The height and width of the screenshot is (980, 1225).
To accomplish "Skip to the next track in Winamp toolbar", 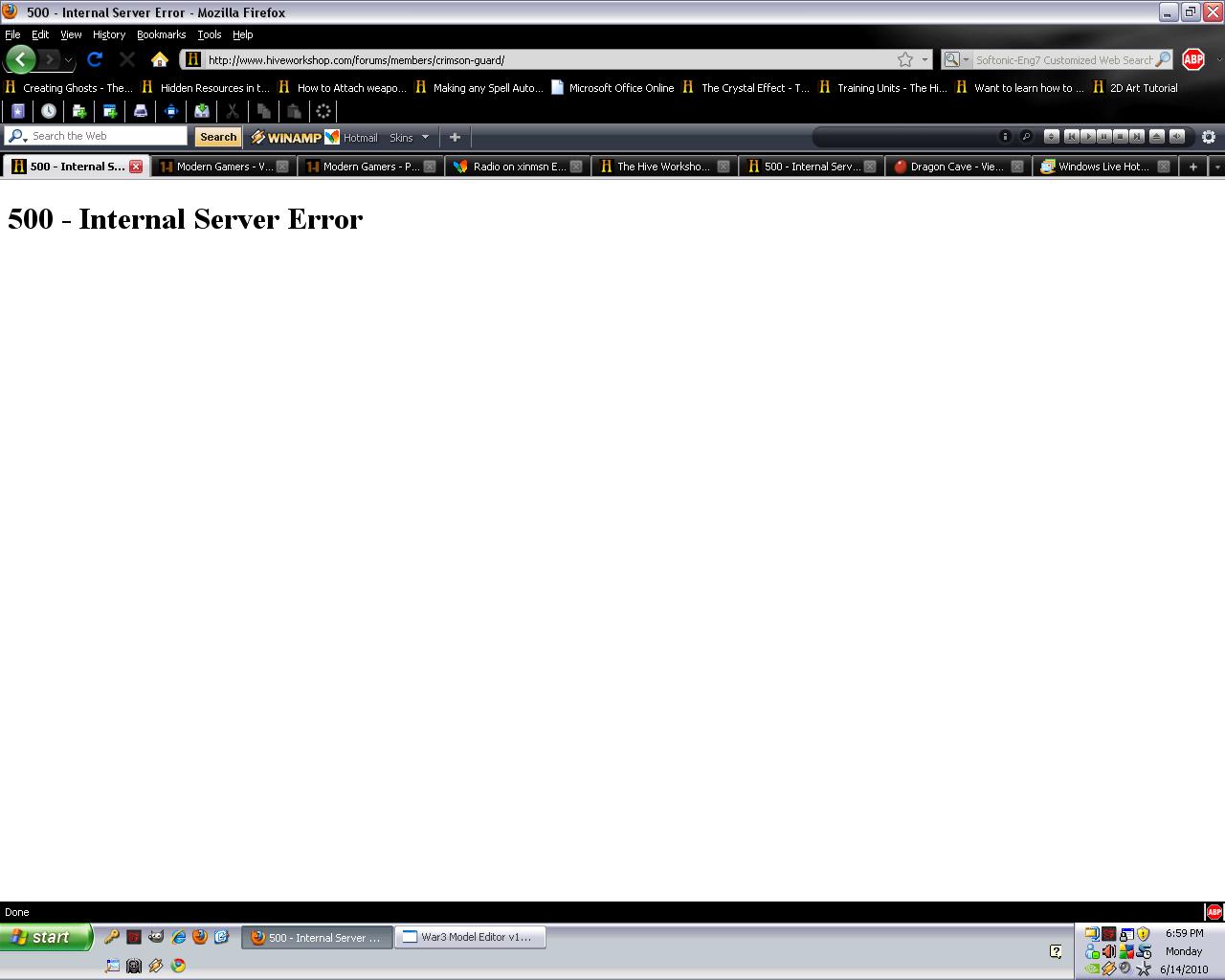I will tap(1136, 137).
